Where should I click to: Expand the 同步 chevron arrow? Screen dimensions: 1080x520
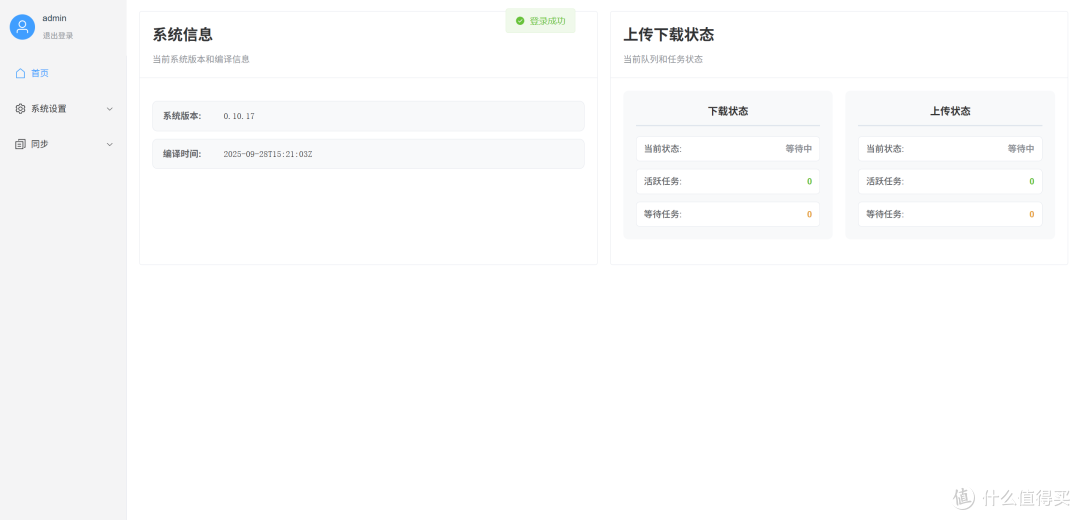click(110, 145)
